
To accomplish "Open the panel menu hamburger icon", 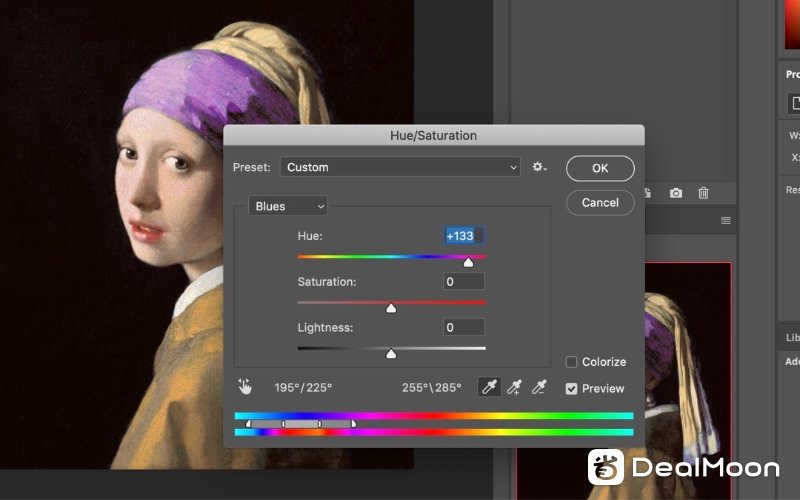I will click(x=726, y=220).
